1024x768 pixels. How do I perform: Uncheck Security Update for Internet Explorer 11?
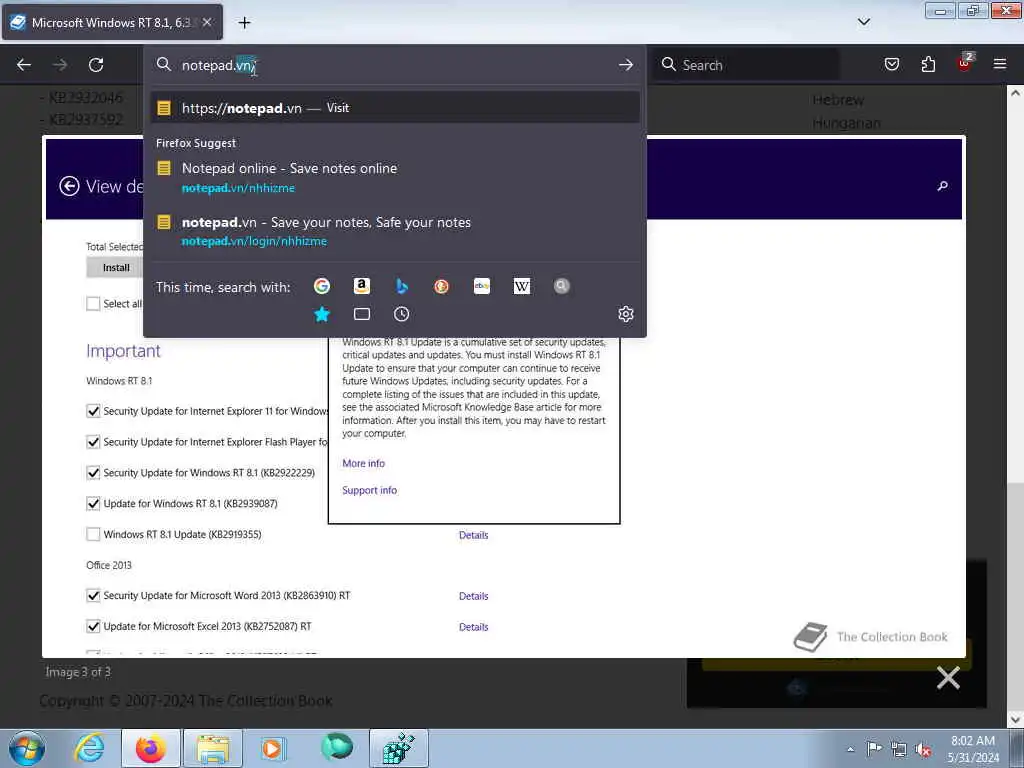click(93, 411)
